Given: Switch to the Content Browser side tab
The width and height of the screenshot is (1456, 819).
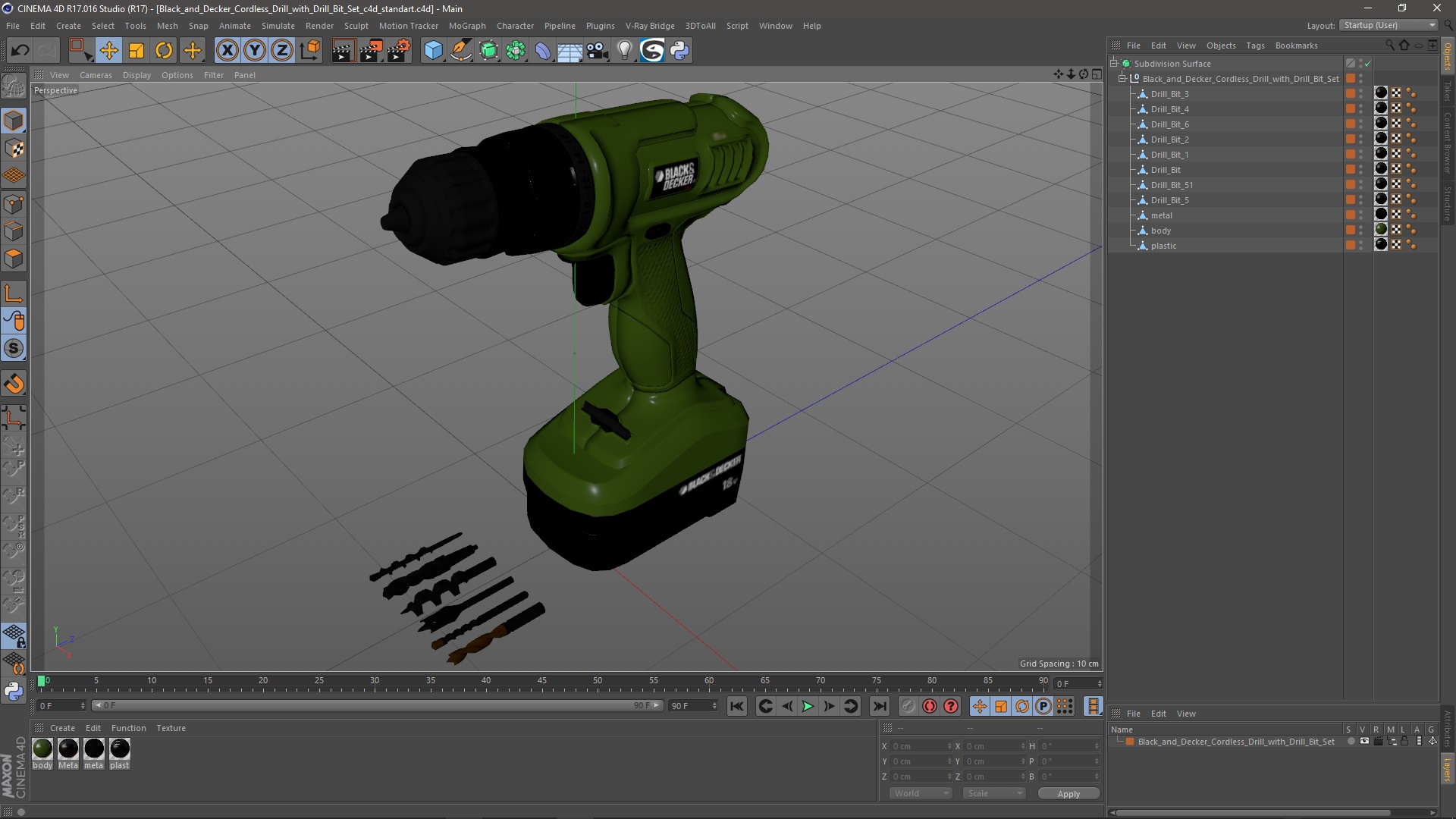Looking at the screenshot, I should point(1448,143).
